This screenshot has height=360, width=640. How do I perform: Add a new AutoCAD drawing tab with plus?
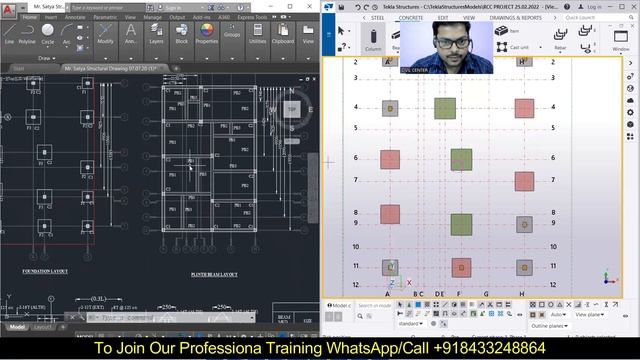pos(176,69)
